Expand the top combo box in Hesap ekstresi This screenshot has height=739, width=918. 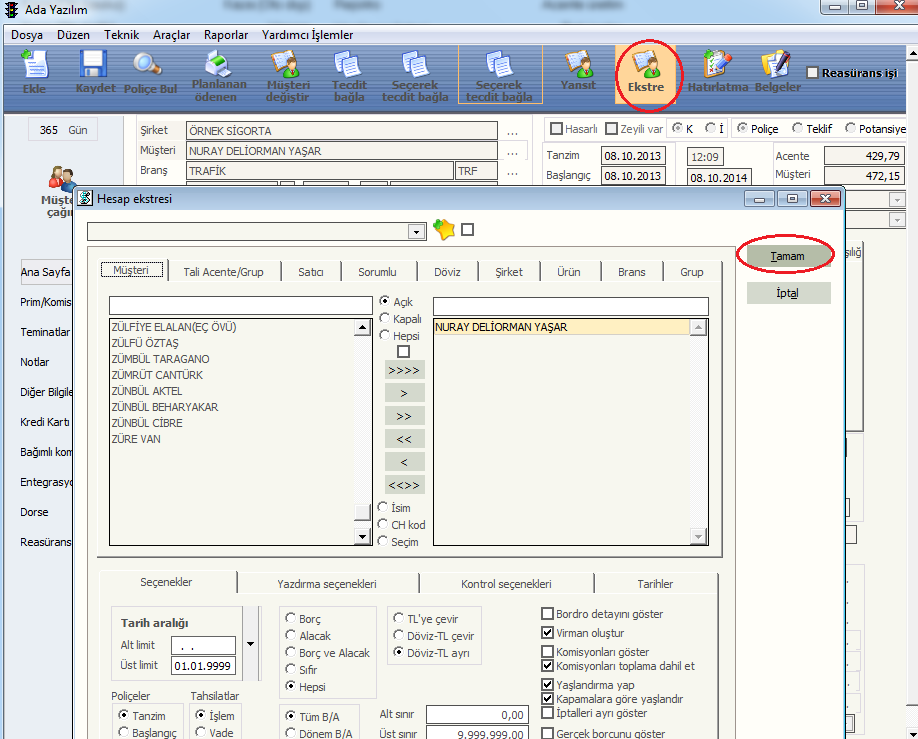pos(417,232)
